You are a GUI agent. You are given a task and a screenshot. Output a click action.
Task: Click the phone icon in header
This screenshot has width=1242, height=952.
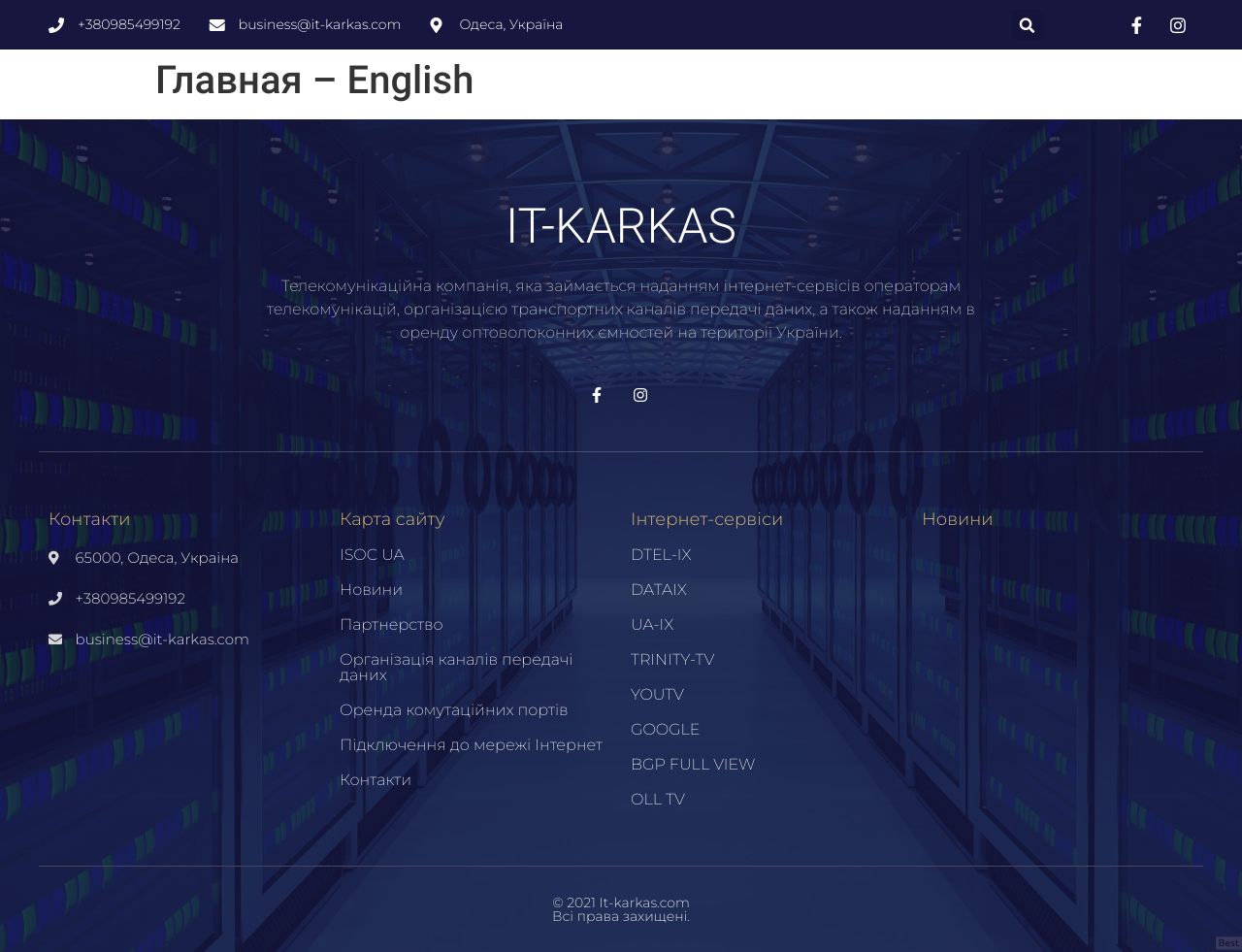click(54, 24)
